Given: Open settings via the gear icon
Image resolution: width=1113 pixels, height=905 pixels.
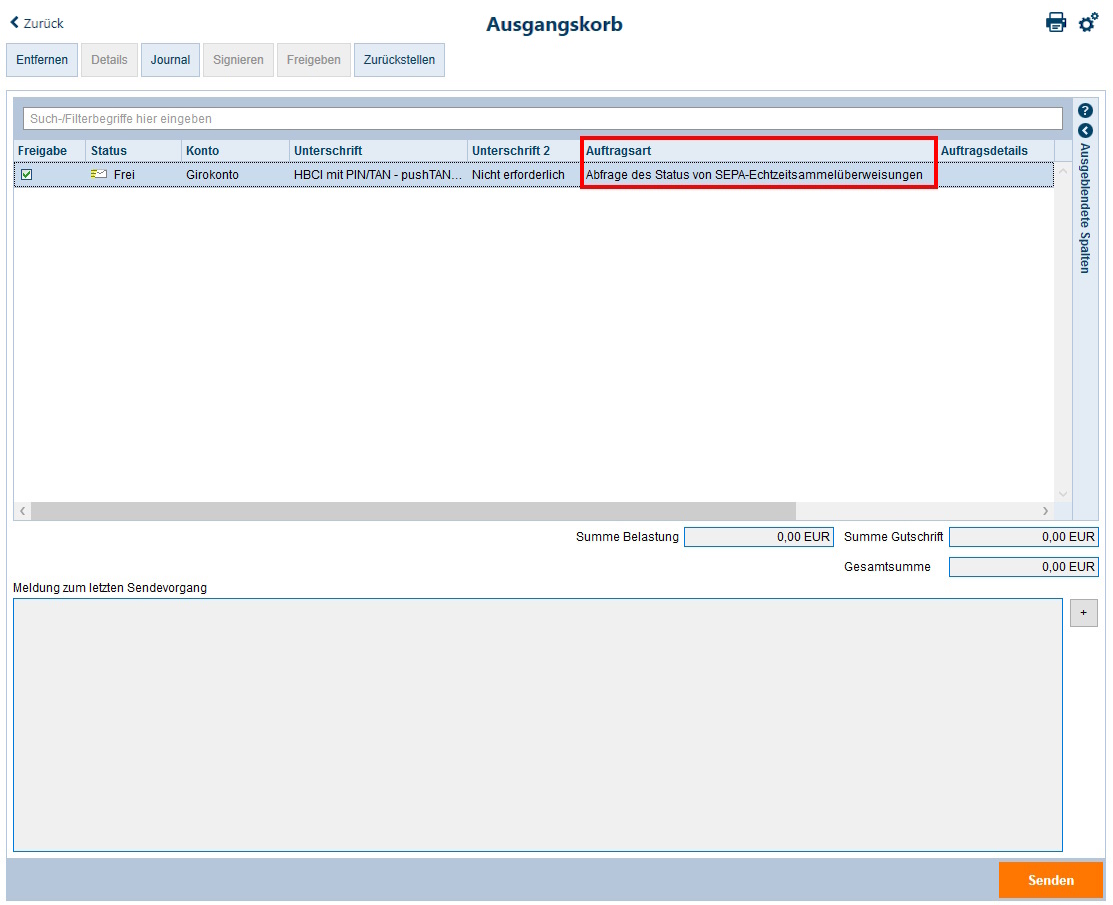Looking at the screenshot, I should [x=1088, y=22].
